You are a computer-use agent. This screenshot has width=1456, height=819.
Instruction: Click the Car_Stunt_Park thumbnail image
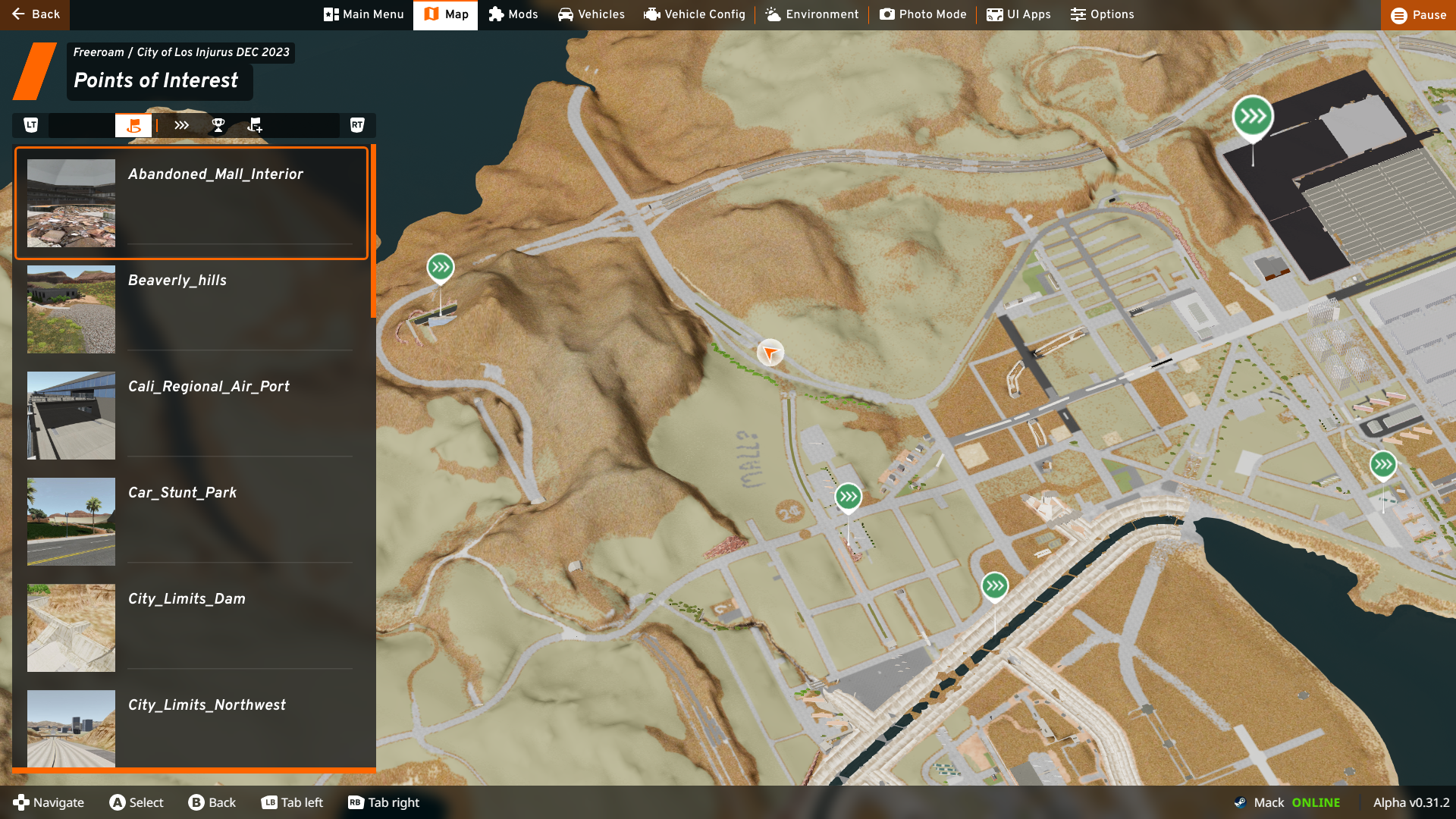pos(71,521)
